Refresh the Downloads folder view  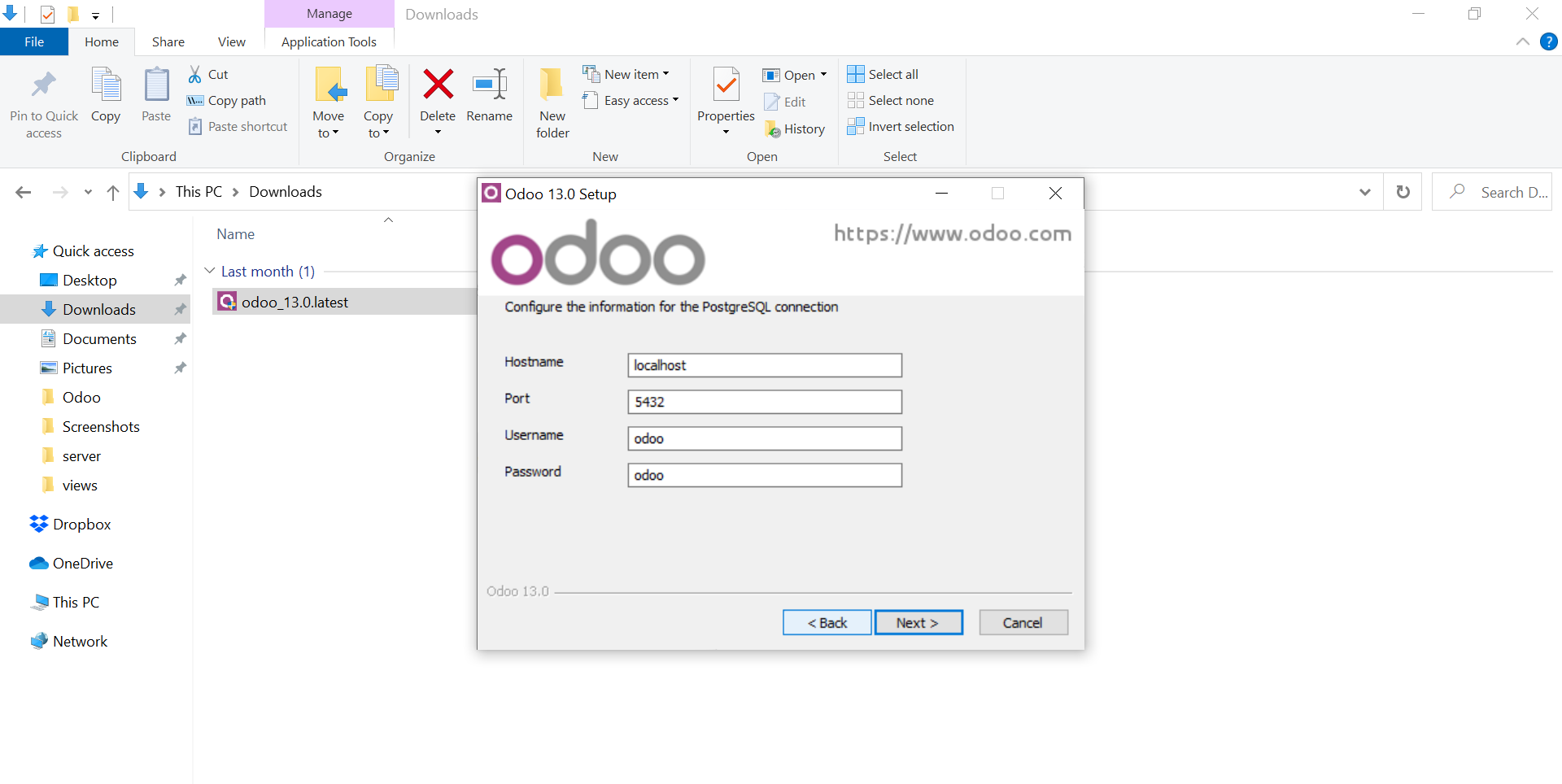tap(1403, 192)
